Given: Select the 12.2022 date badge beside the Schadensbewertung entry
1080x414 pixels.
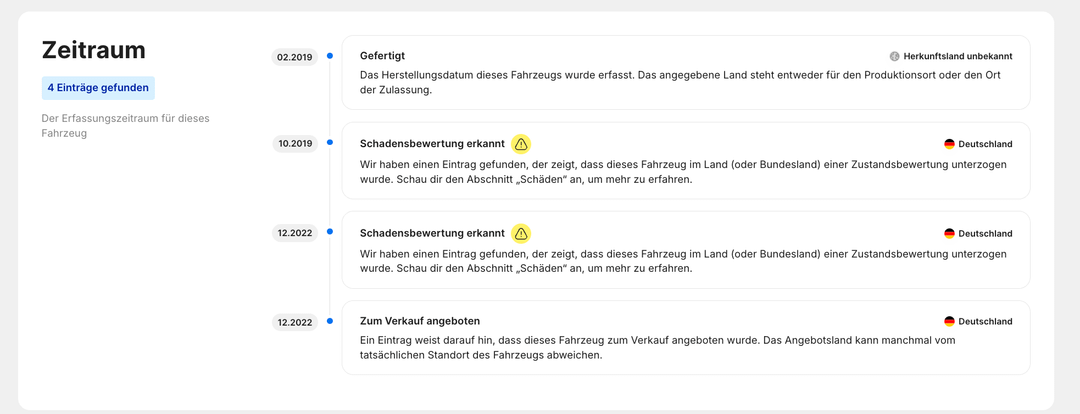Looking at the screenshot, I should pos(295,233).
